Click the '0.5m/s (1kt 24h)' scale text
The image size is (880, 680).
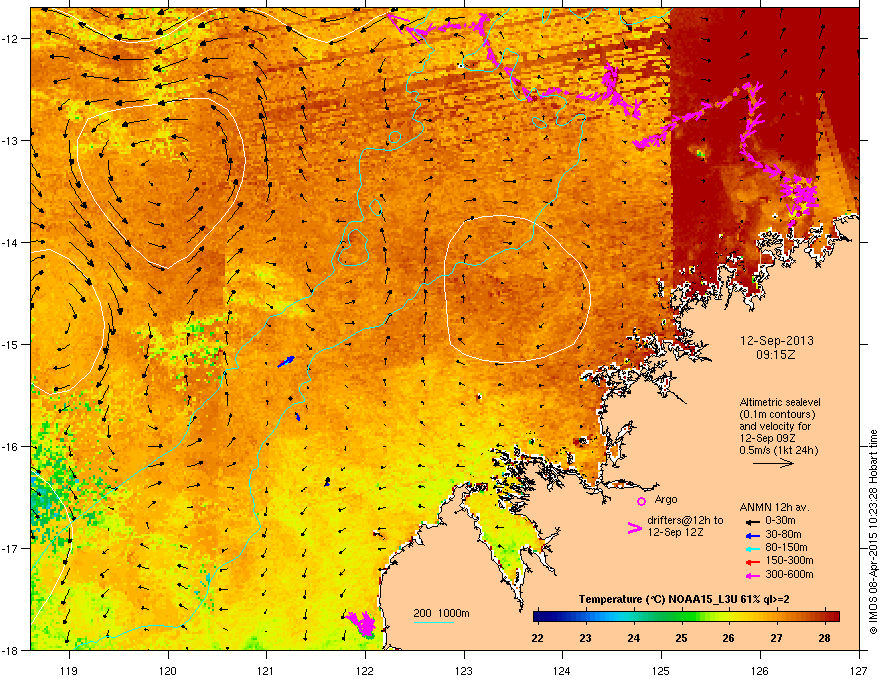[x=779, y=451]
